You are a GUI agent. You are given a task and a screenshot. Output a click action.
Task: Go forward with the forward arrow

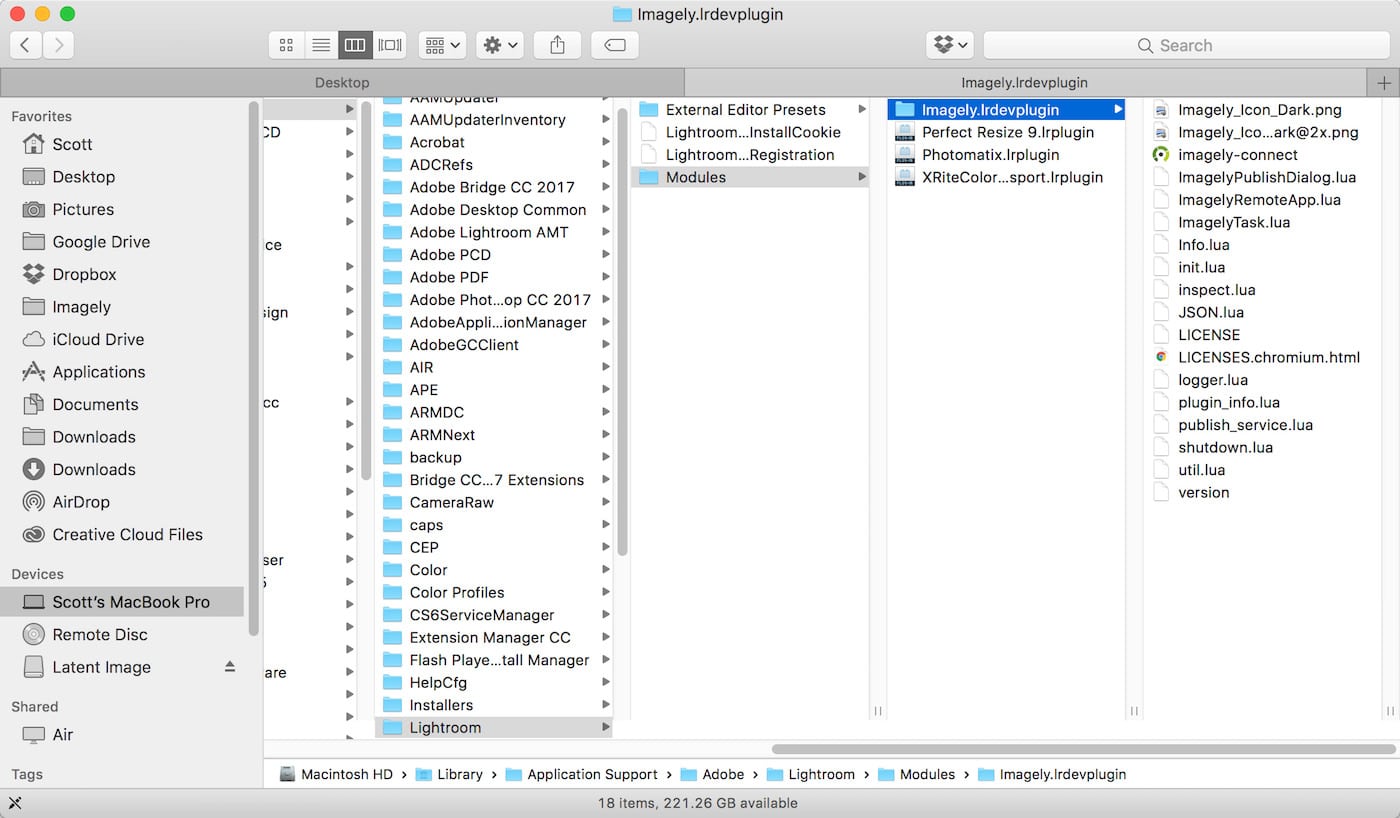pos(58,45)
